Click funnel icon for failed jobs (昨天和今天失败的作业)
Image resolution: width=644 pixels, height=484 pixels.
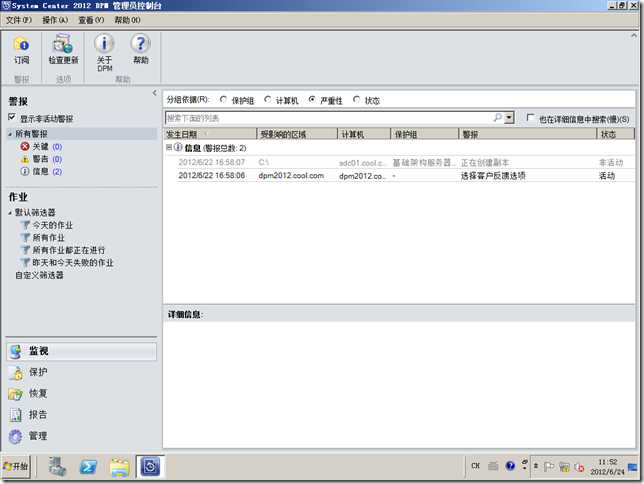25,263
